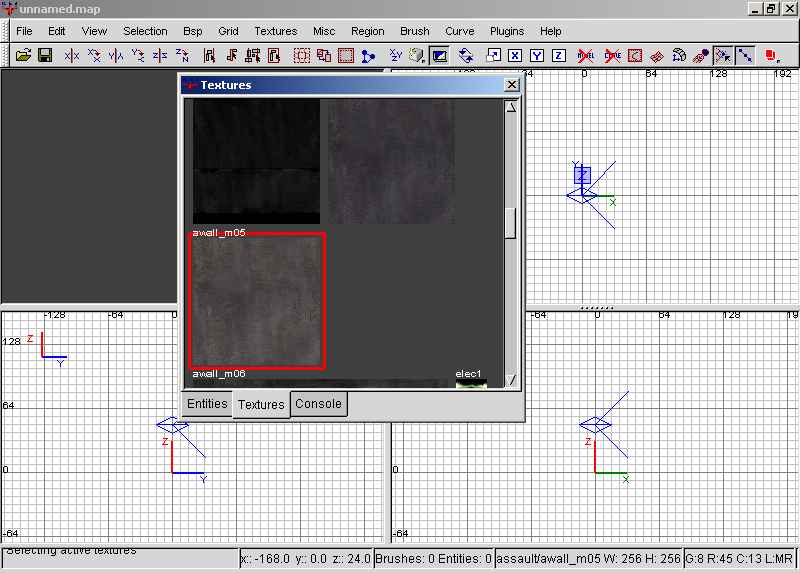
Task: Switch to the Entities tab
Action: tap(207, 404)
